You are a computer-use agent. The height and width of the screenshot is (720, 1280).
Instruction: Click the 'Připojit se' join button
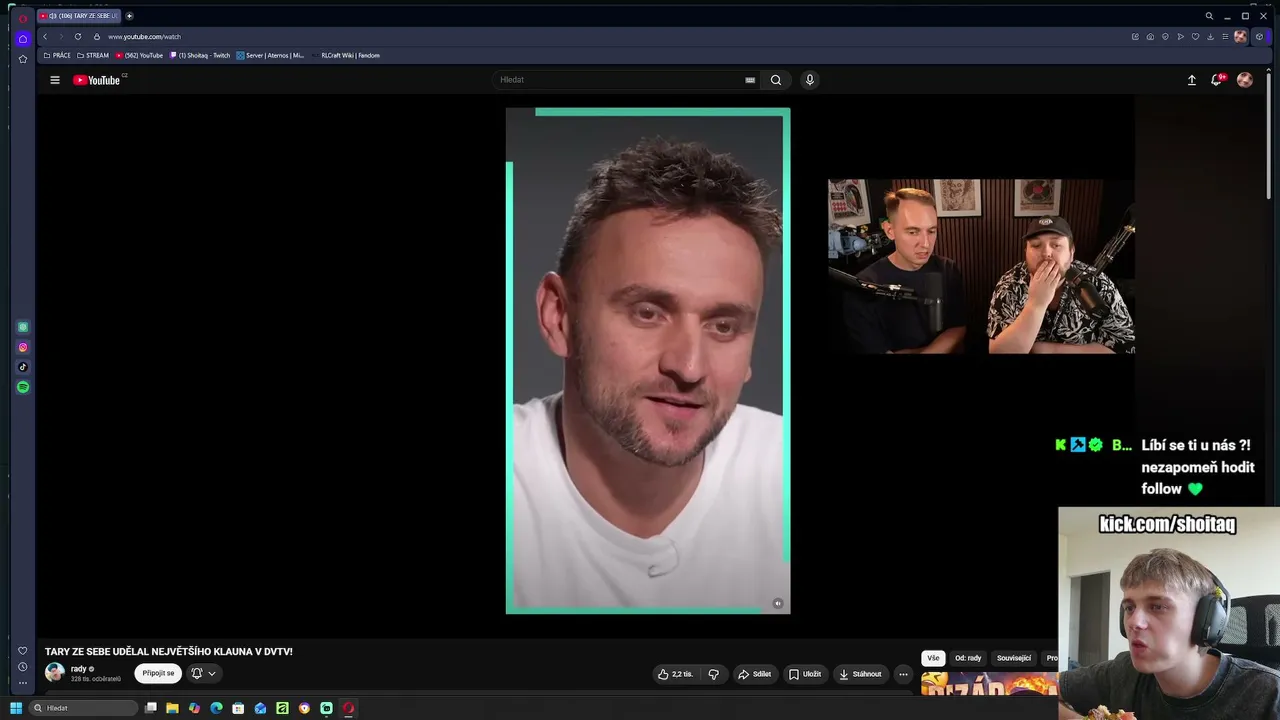tap(158, 673)
